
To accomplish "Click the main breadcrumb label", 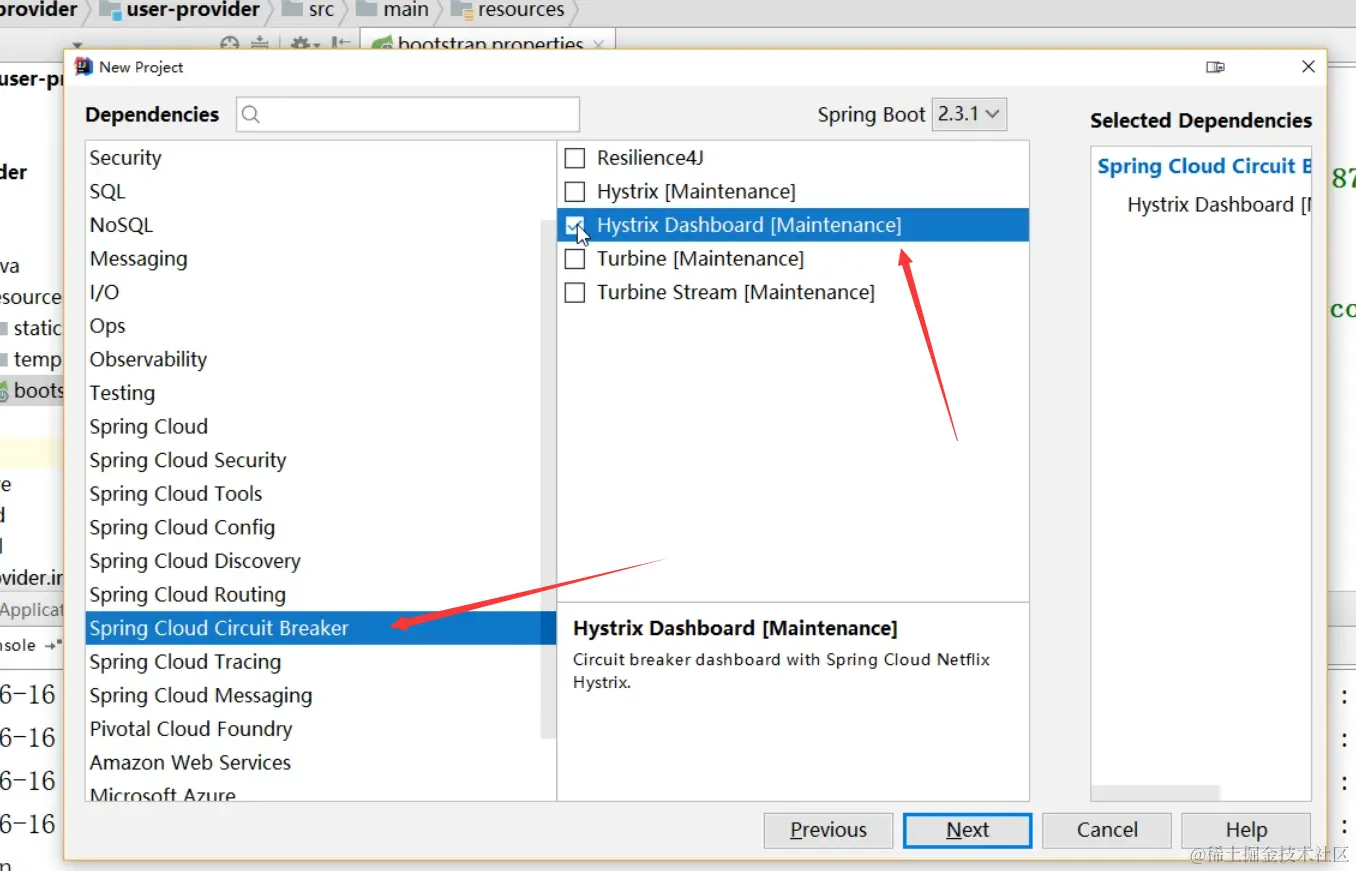I will pyautogui.click(x=406, y=10).
